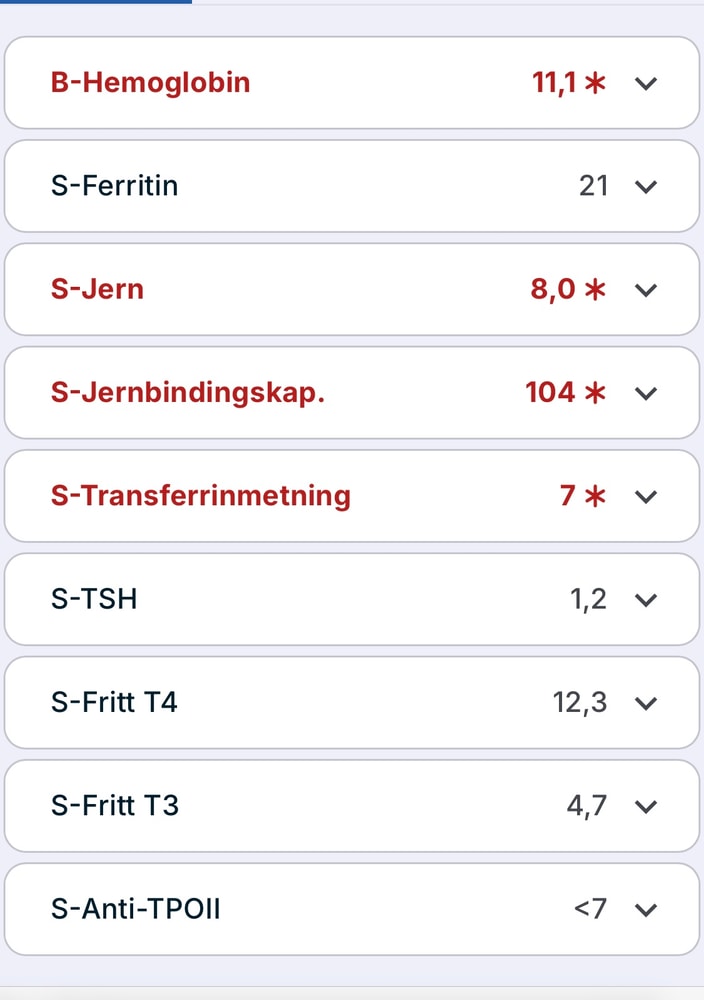
Task: Open the S-Anti-TPOII chevron arrow
Action: (646, 910)
